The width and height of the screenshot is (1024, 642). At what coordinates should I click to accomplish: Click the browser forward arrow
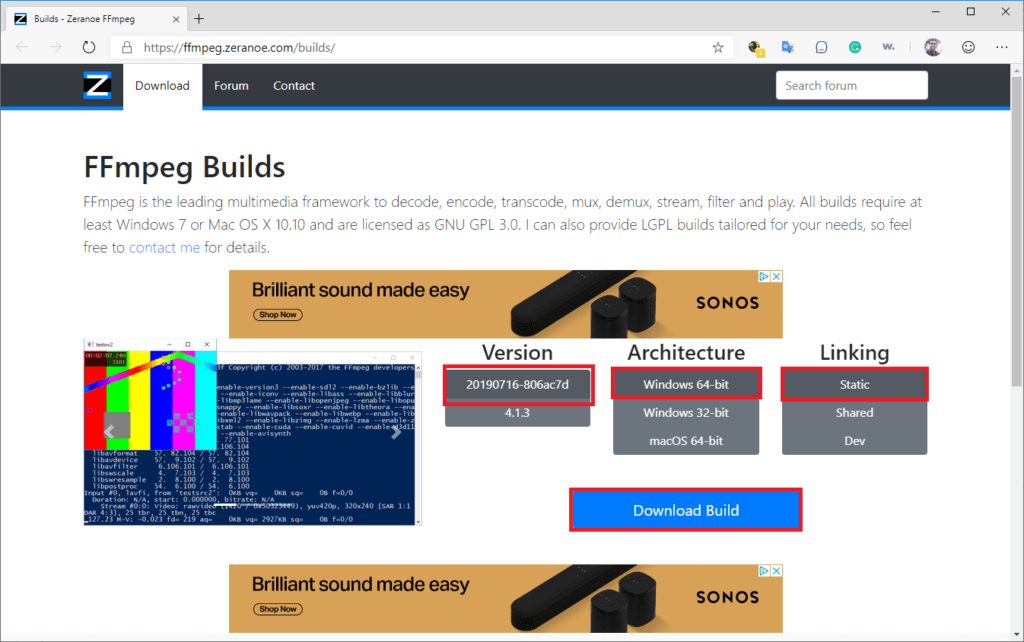click(x=56, y=47)
